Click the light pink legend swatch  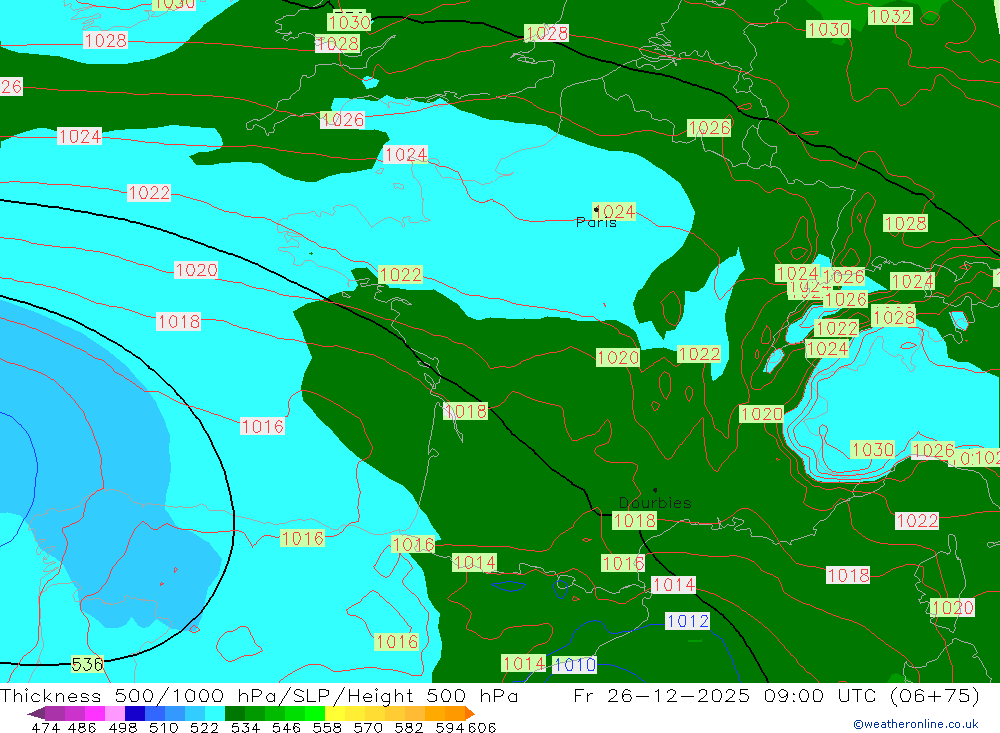(115, 713)
